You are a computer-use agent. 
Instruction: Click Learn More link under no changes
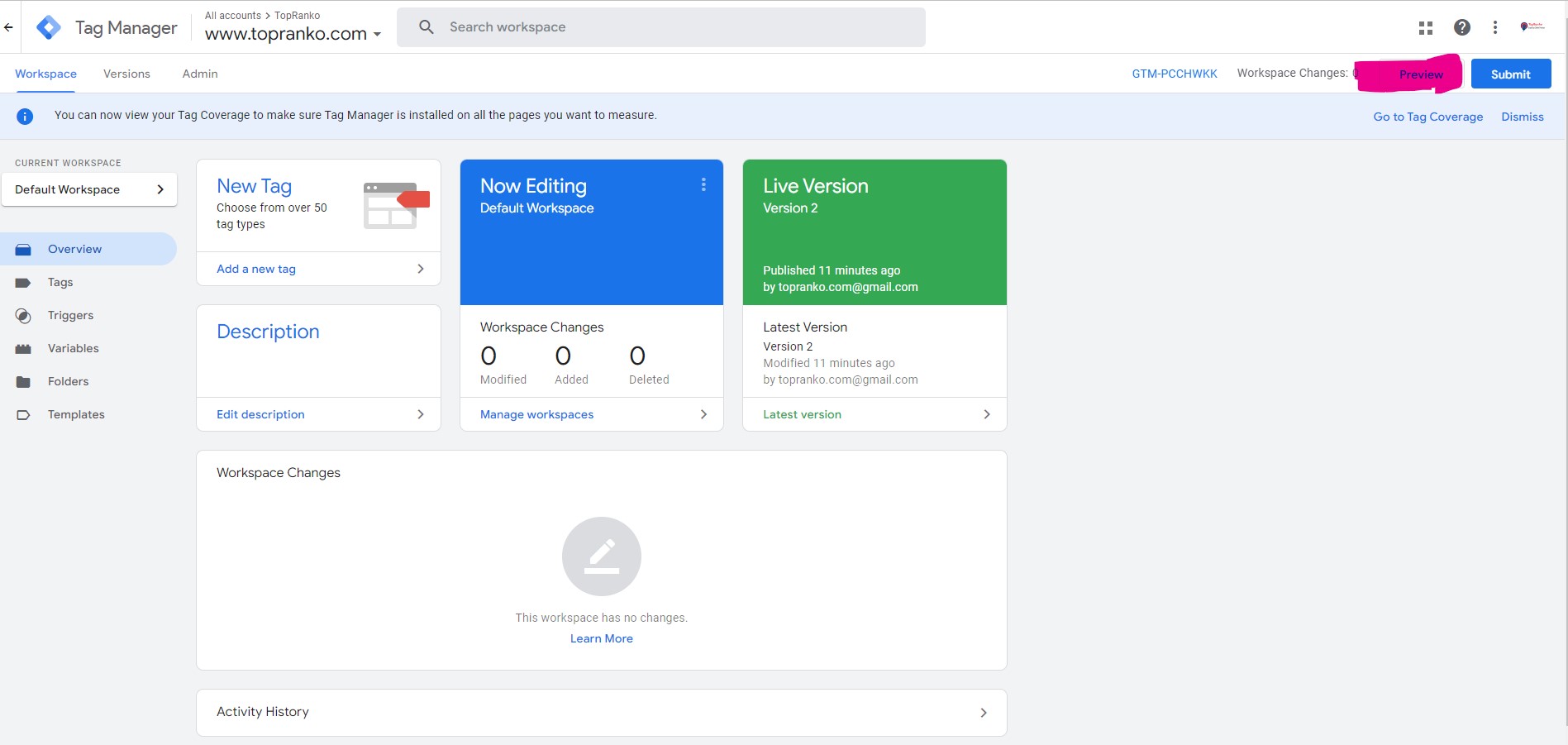602,638
